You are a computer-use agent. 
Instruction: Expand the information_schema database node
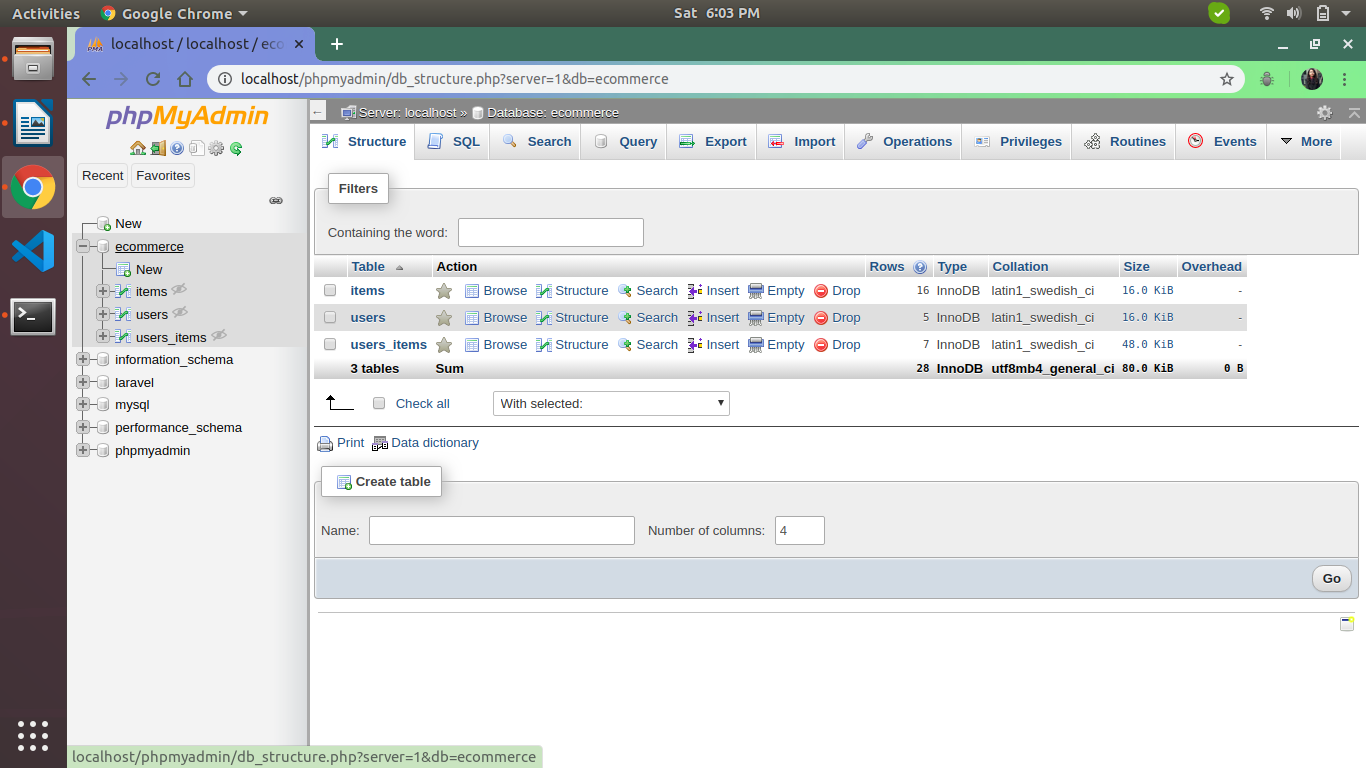[83, 360]
